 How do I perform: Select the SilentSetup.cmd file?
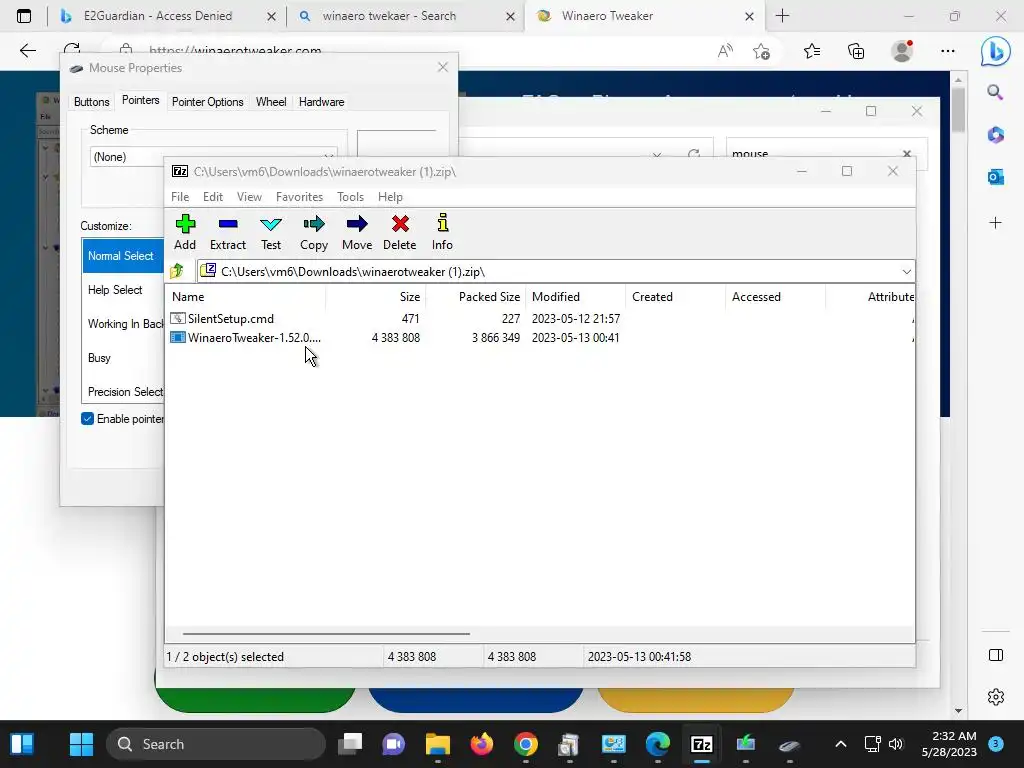tap(231, 319)
